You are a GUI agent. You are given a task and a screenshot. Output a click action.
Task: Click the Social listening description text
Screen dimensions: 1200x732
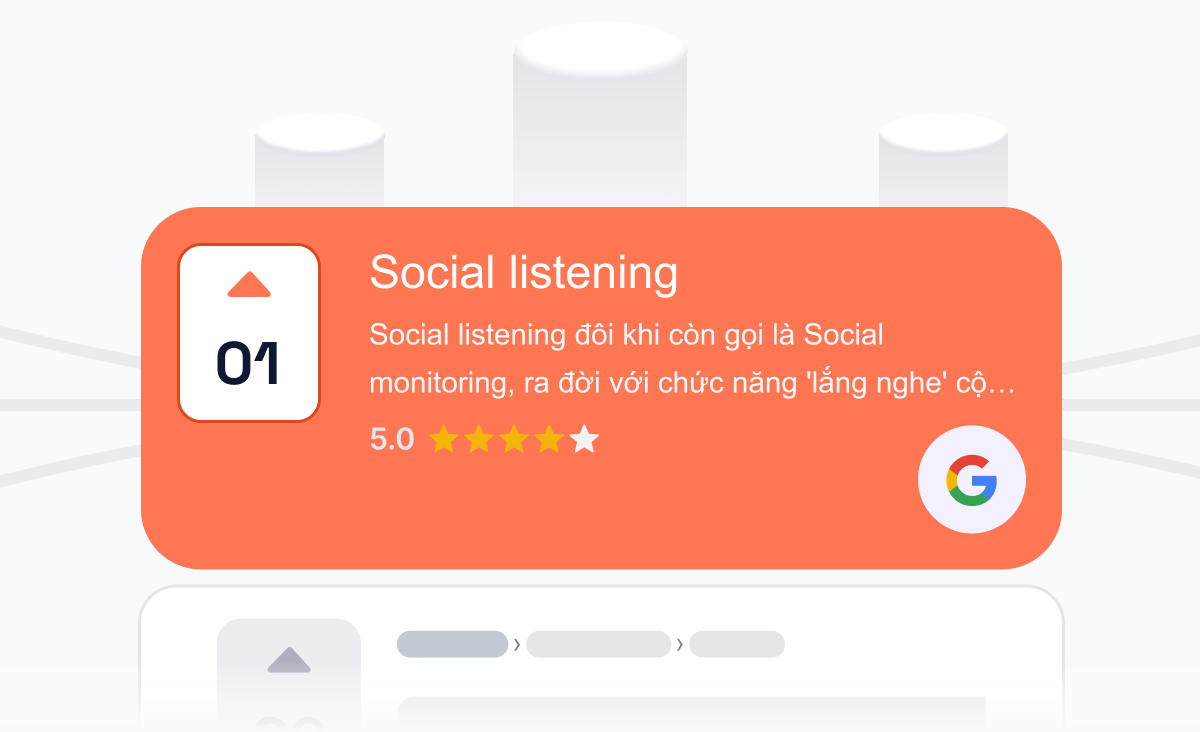click(x=692, y=360)
